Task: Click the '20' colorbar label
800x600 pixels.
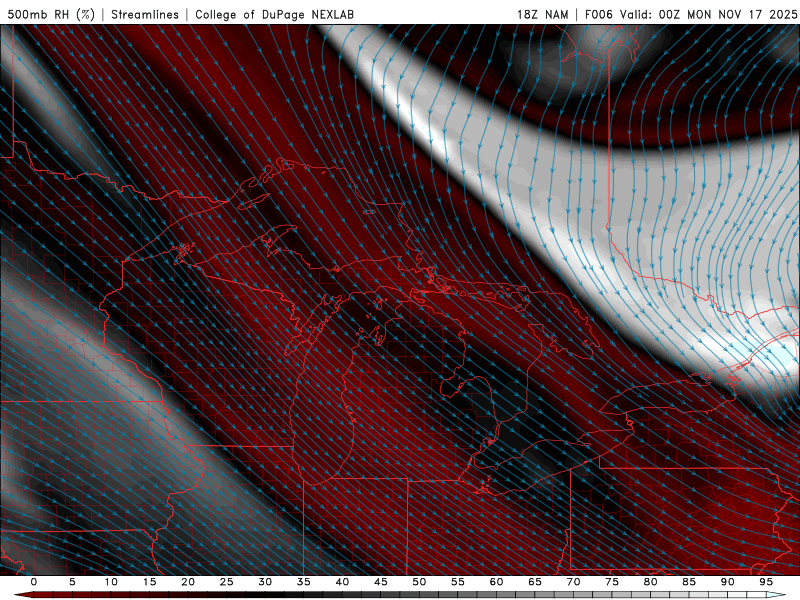Action: (x=188, y=582)
